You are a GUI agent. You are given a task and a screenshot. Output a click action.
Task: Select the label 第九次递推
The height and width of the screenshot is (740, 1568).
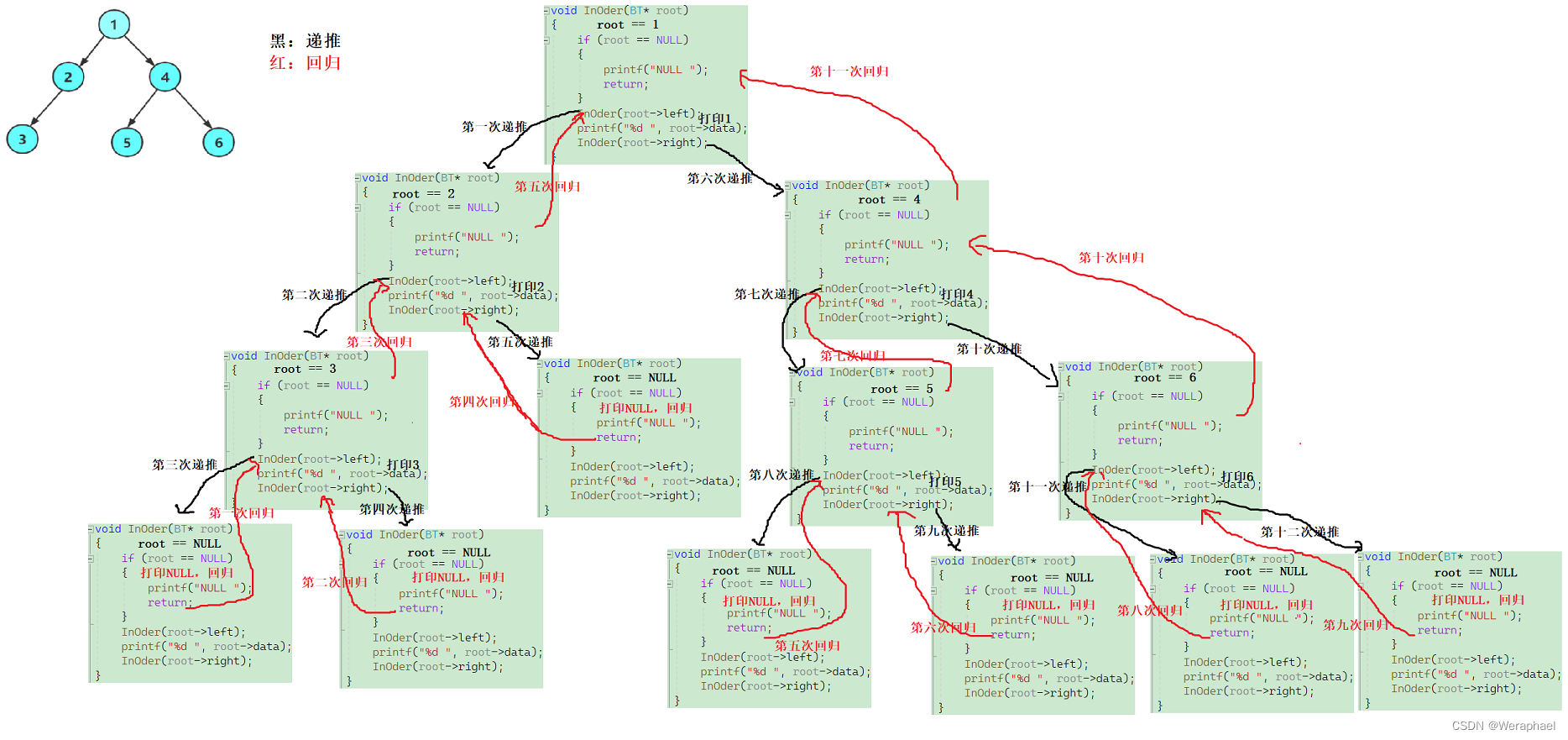coord(947,531)
